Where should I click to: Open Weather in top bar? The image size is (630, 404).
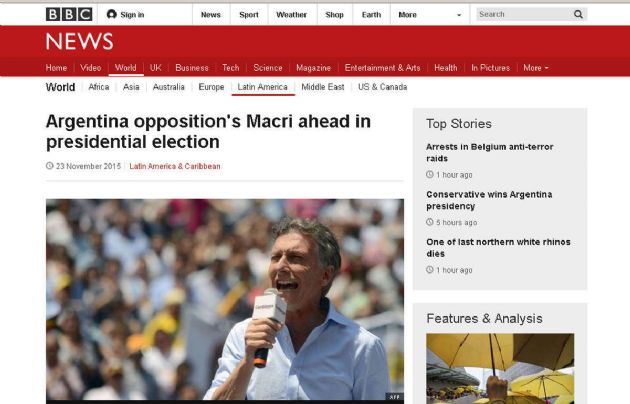click(x=291, y=15)
